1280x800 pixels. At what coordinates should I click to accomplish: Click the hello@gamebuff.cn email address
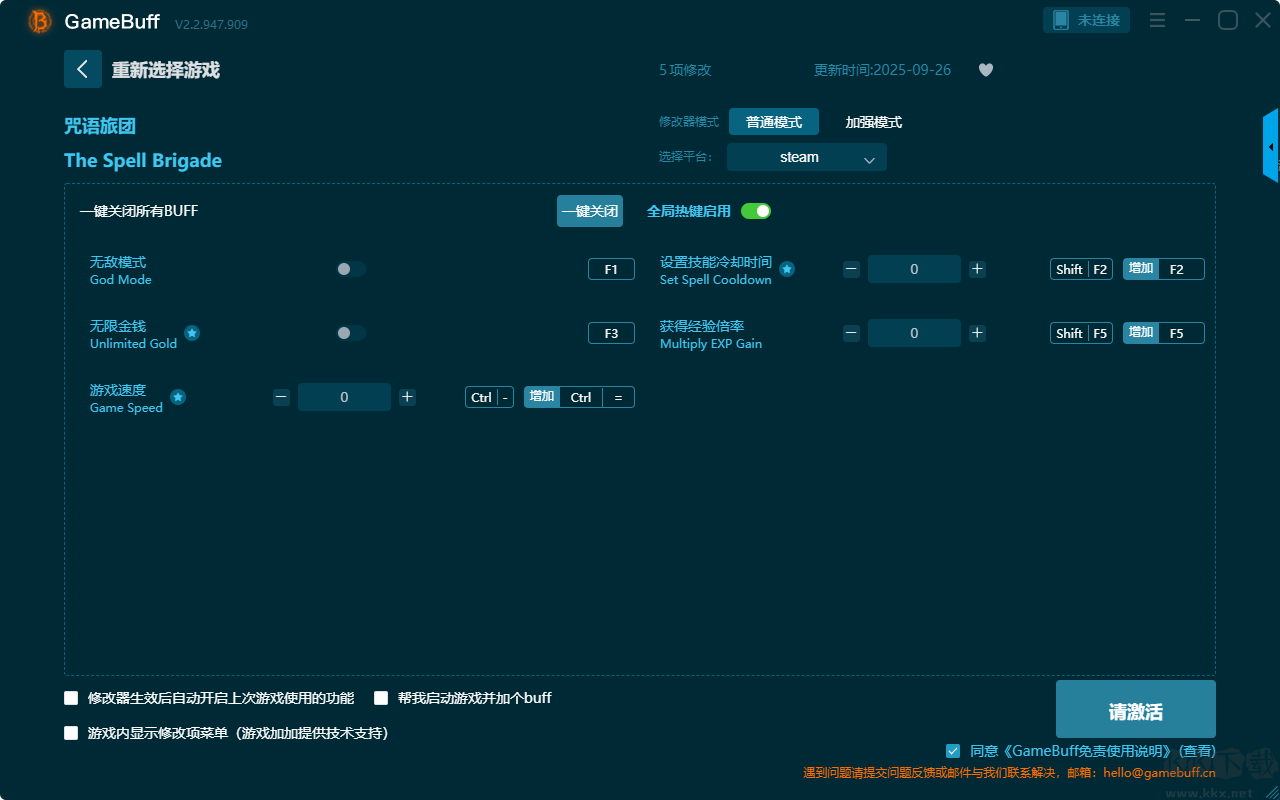pos(1159,772)
